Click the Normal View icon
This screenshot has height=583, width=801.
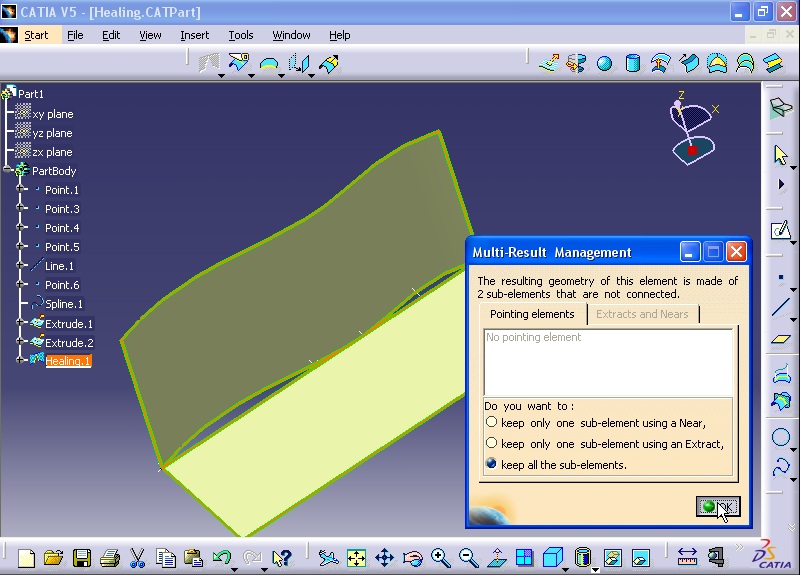(497, 558)
